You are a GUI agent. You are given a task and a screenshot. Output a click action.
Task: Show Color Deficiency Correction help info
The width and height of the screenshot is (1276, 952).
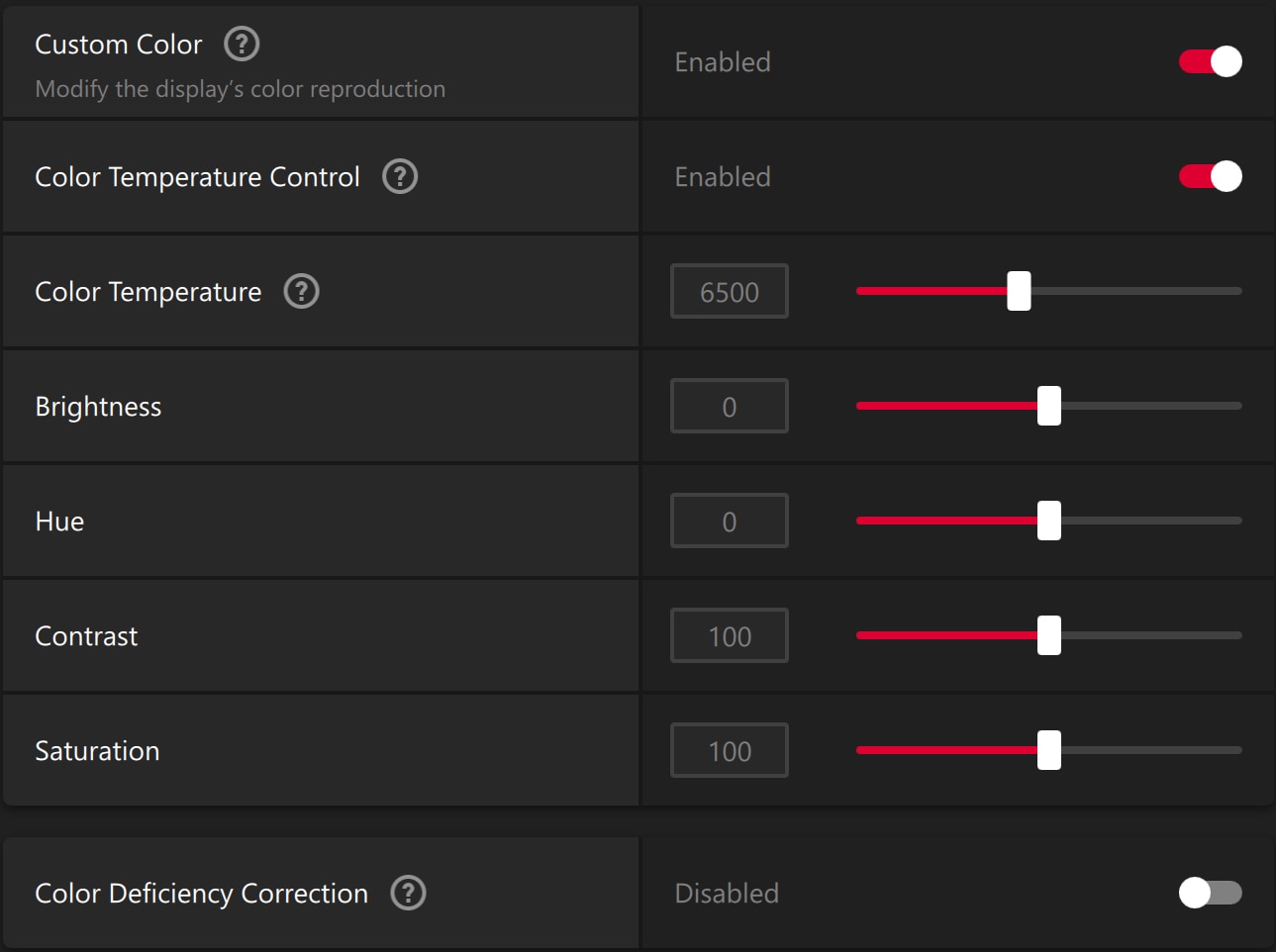click(x=408, y=893)
